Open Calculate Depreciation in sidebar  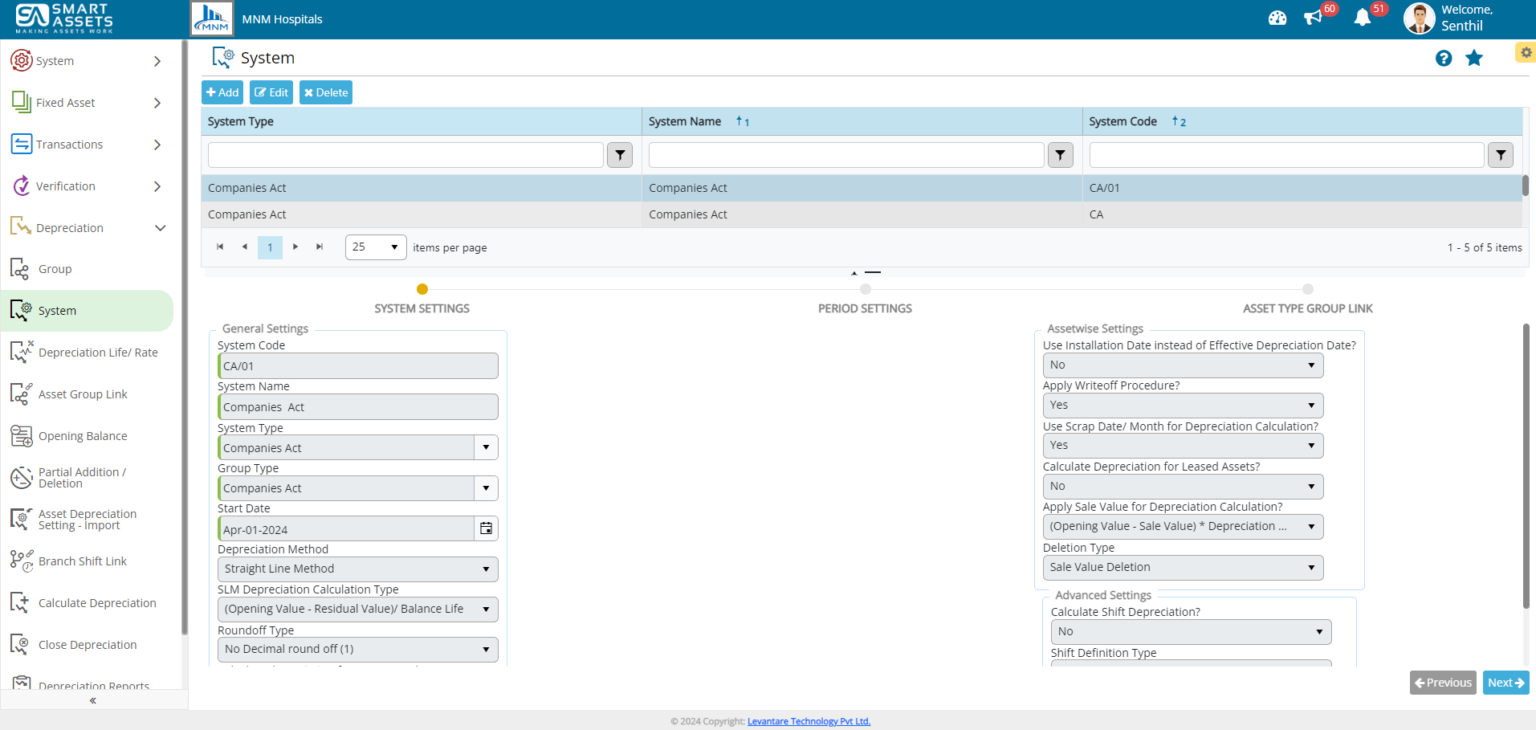pyautogui.click(x=97, y=603)
